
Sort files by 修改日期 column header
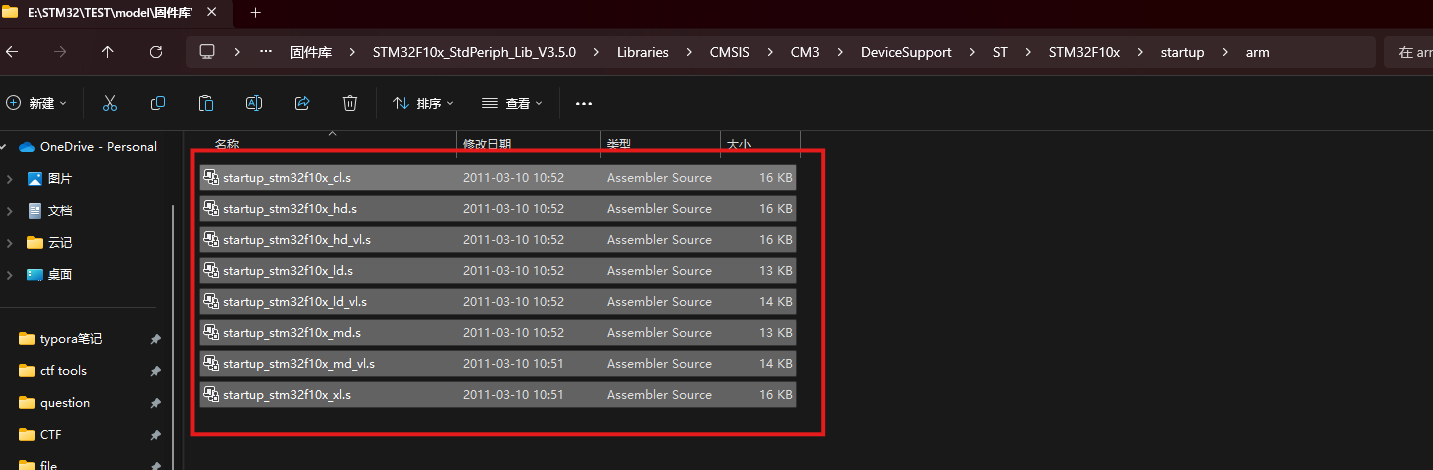click(x=487, y=145)
